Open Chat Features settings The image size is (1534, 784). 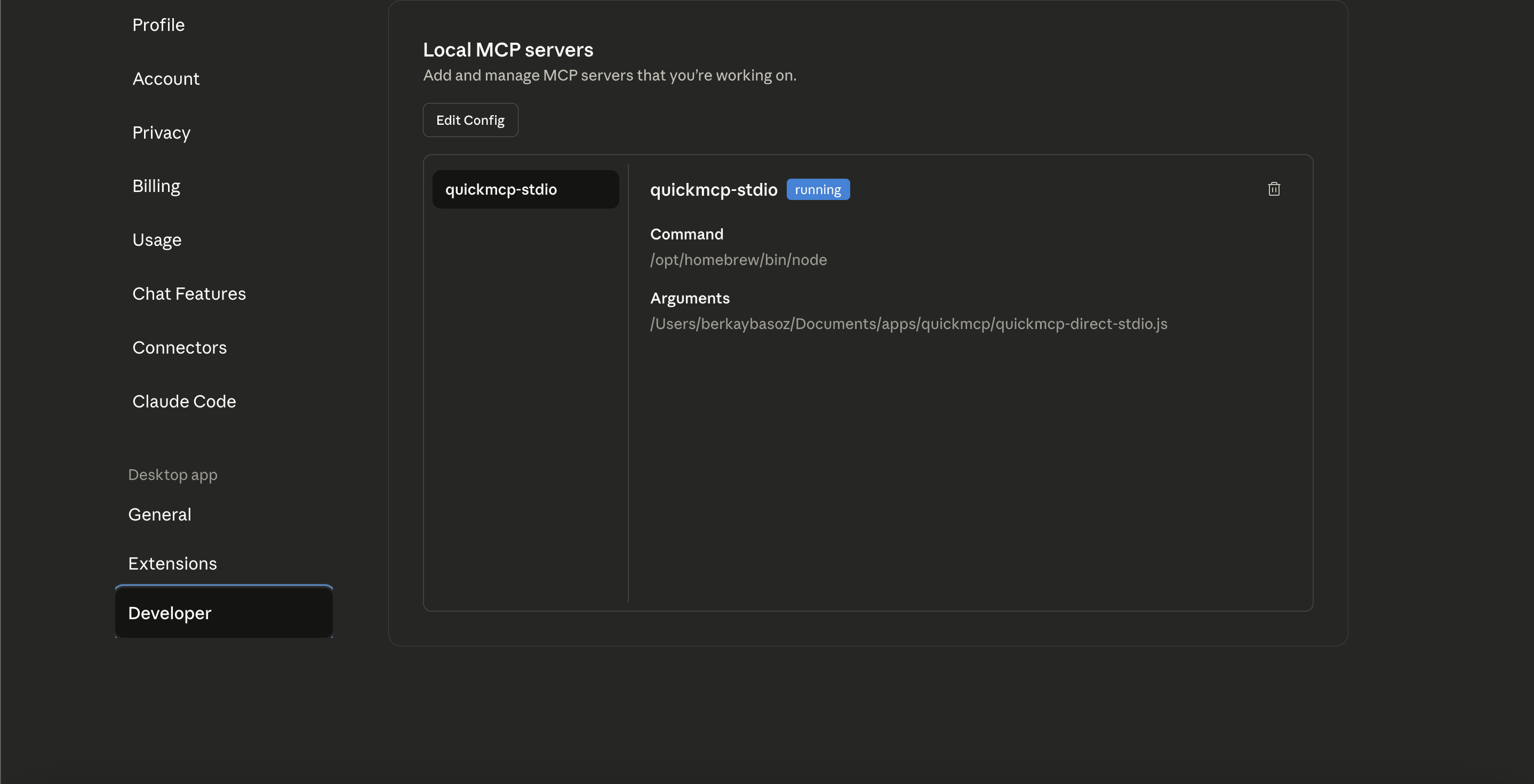189,293
